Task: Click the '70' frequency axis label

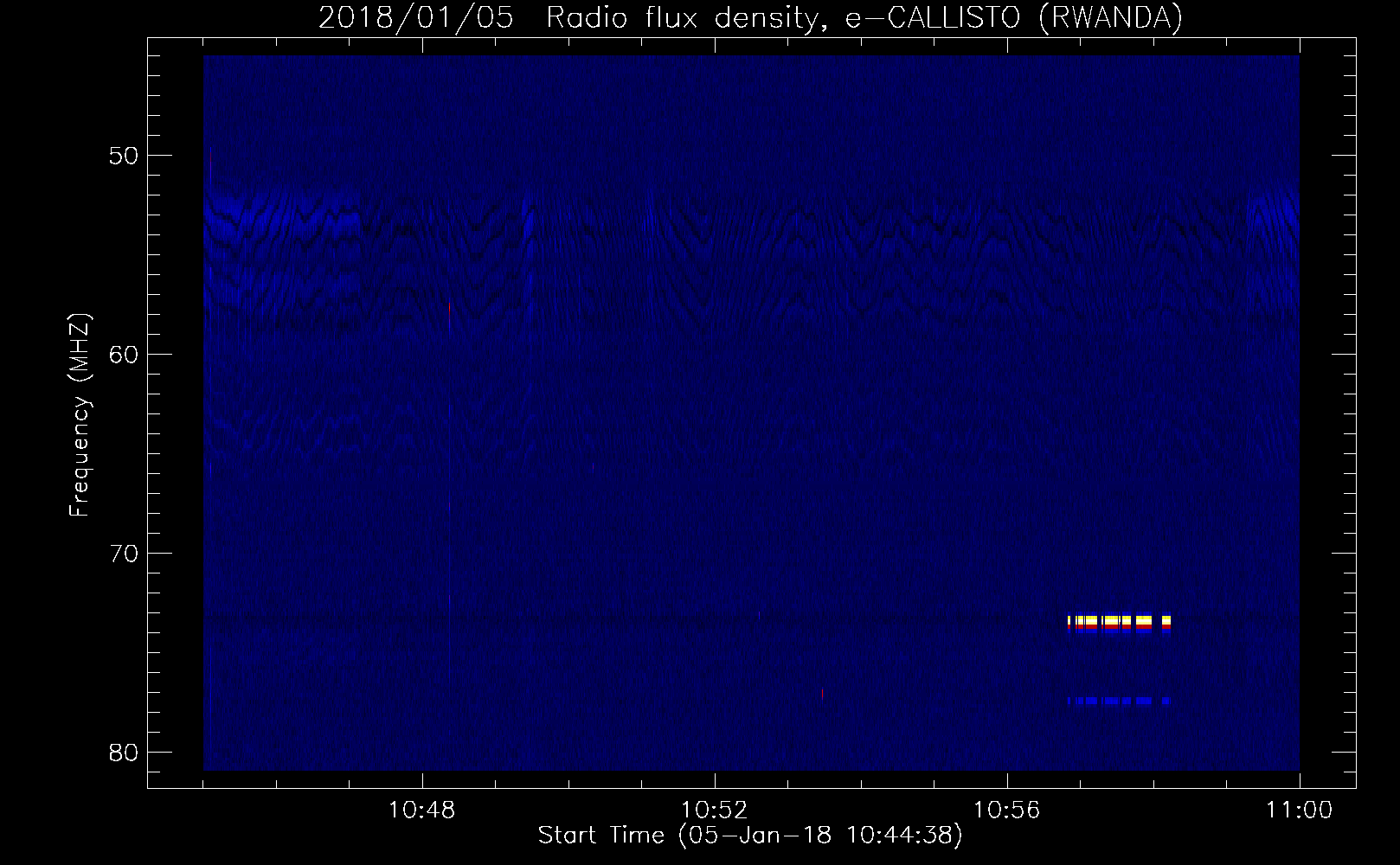Action: tap(125, 554)
